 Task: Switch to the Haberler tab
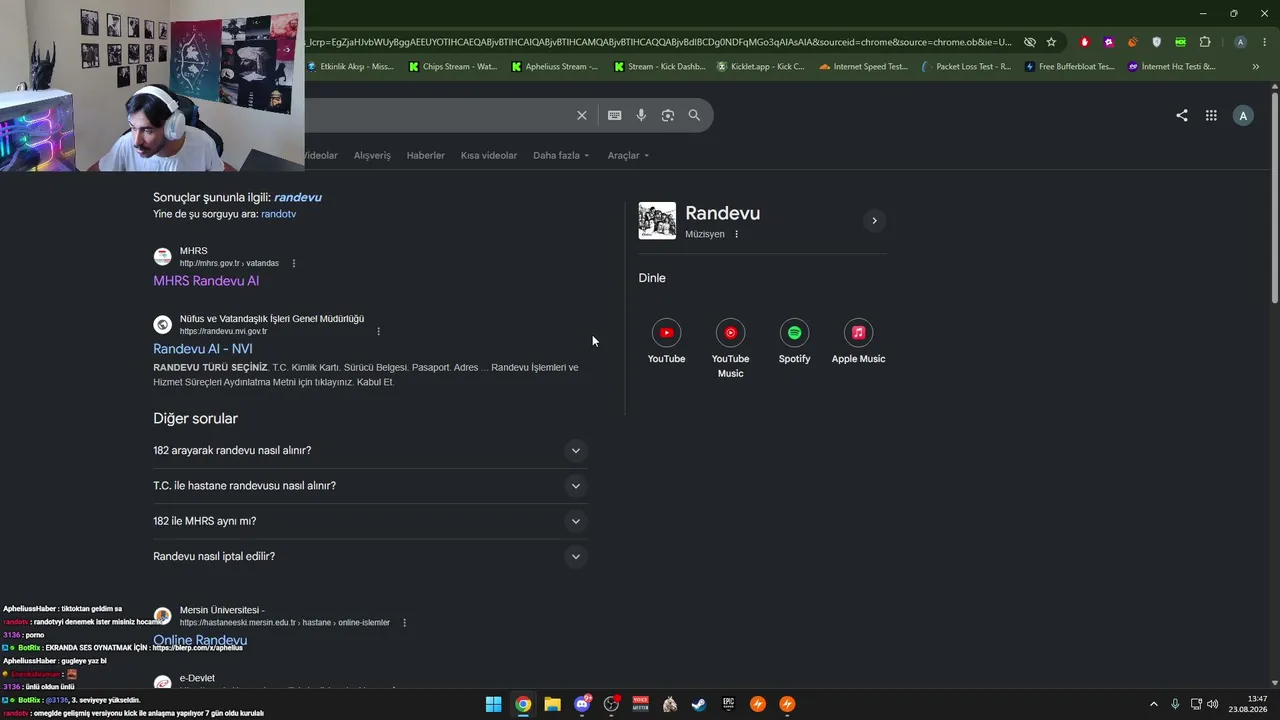[426, 155]
